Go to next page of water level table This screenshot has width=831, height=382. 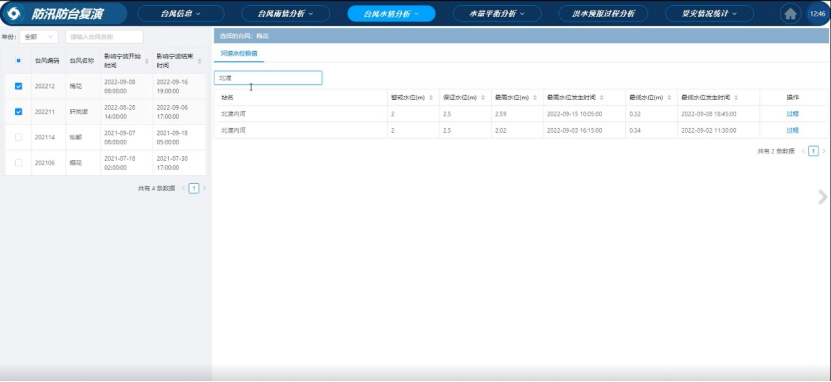tap(824, 151)
